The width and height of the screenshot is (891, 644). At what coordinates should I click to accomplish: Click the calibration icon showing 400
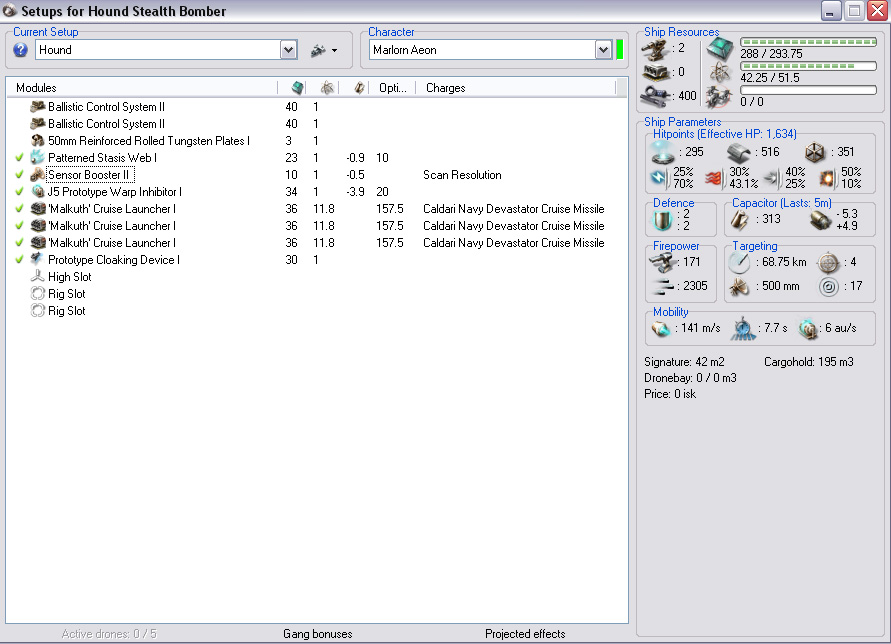point(655,95)
